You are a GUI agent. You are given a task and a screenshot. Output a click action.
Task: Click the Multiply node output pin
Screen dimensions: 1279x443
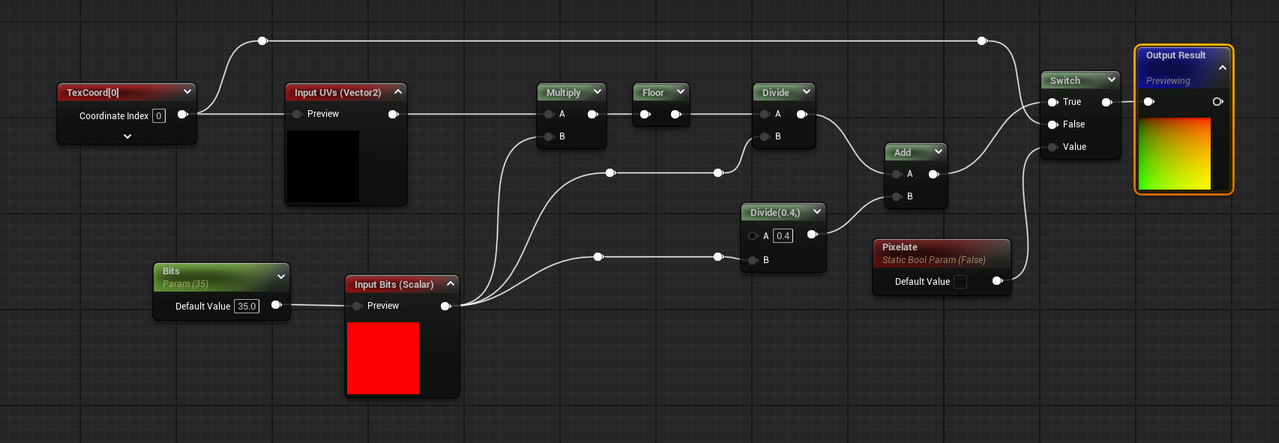593,114
